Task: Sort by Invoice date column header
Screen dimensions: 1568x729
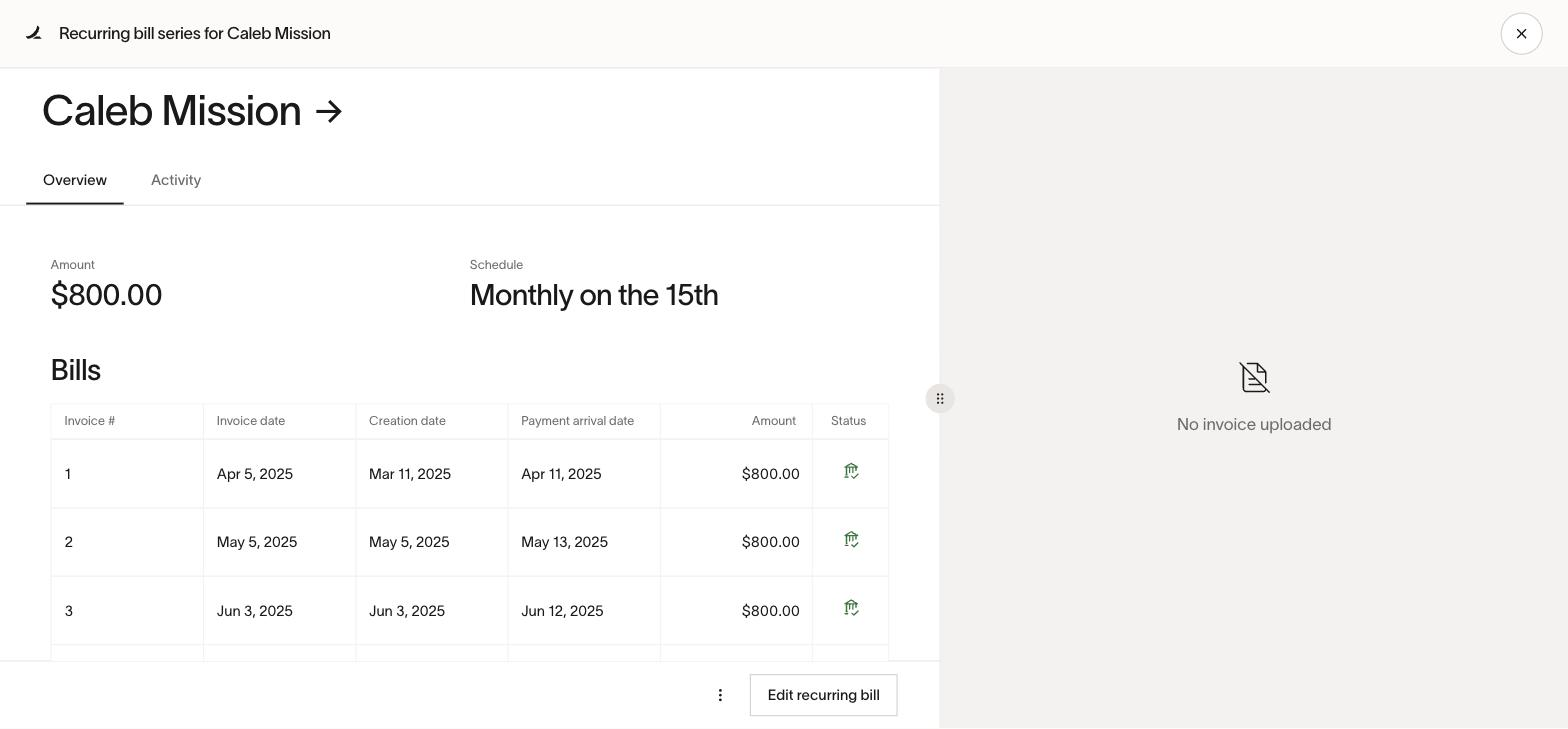Action: pyautogui.click(x=251, y=421)
